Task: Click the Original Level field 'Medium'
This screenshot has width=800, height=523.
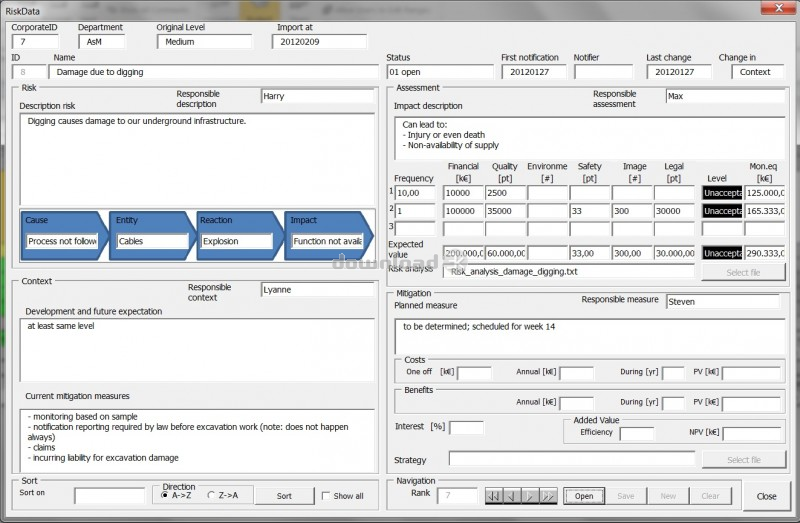Action: tap(204, 42)
